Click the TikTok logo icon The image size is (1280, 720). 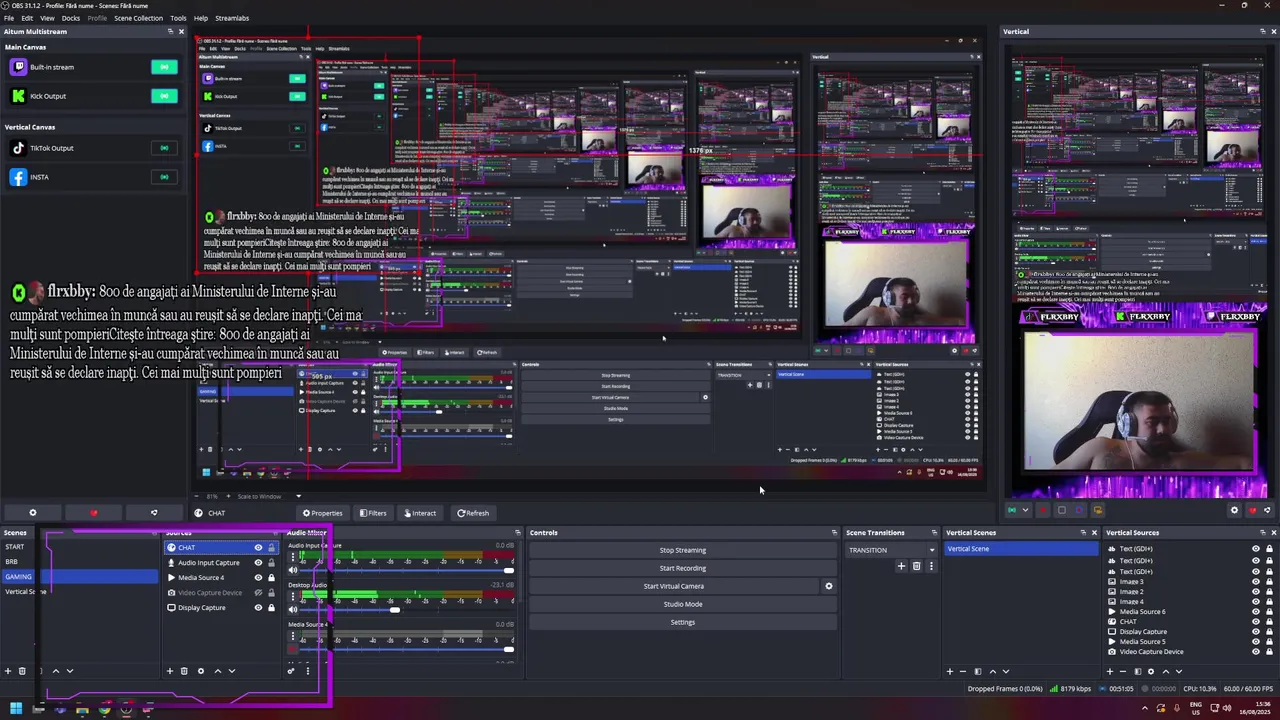point(18,148)
